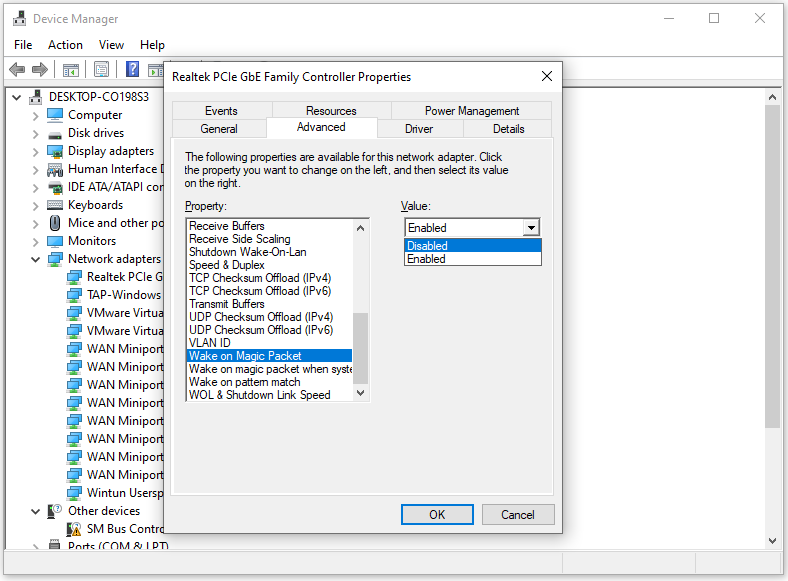Click the Wintun Userspace adapter icon
Screen dimensions: 788x581
(74, 493)
